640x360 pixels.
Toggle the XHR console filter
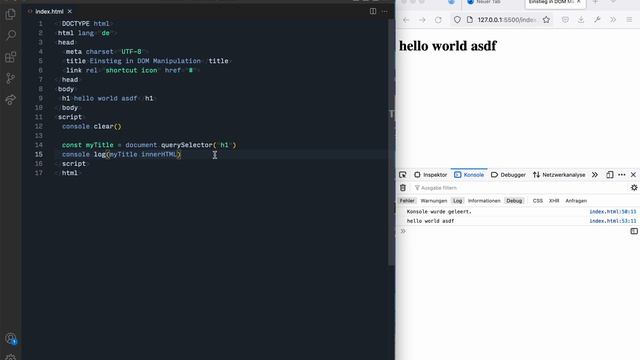tap(554, 201)
